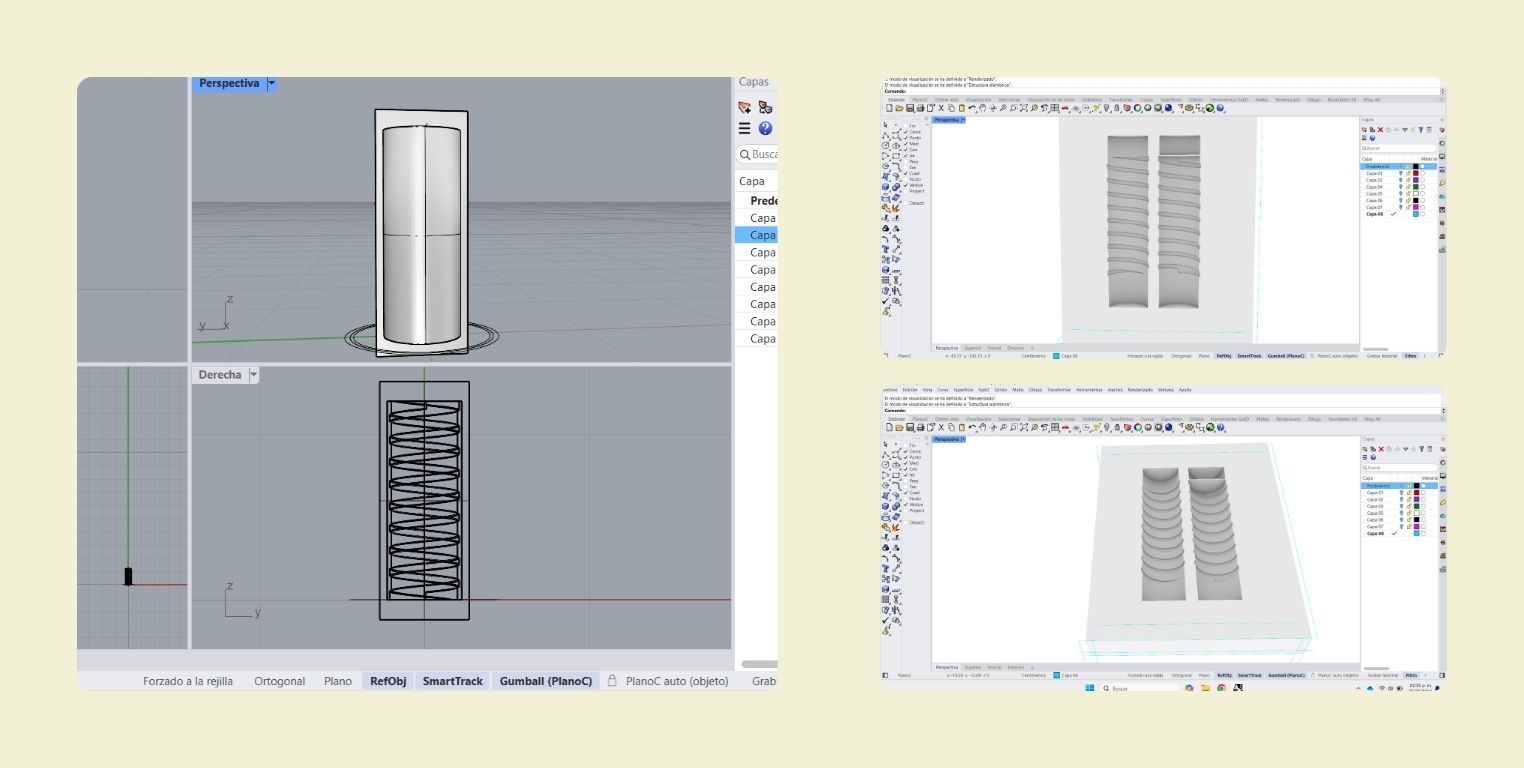Switch to Frontal viewport tab in lower small window
The width and height of the screenshot is (1524, 768).
click(x=994, y=667)
